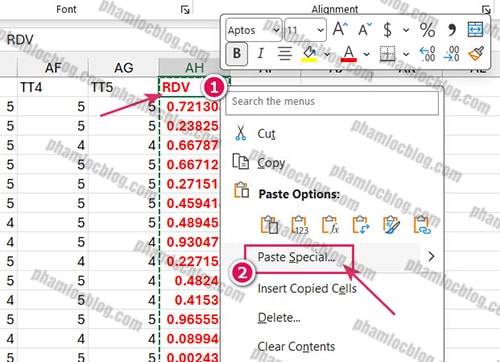The height and width of the screenshot is (362, 500).
Task: Click the Borders icon
Action: point(388,53)
